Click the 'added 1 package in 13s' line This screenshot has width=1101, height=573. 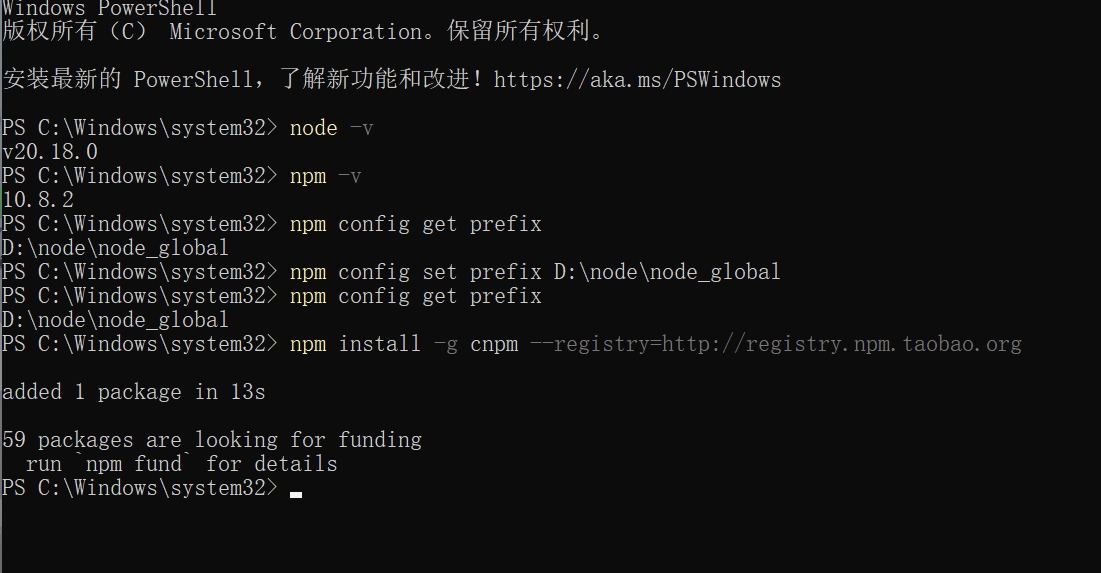133,392
